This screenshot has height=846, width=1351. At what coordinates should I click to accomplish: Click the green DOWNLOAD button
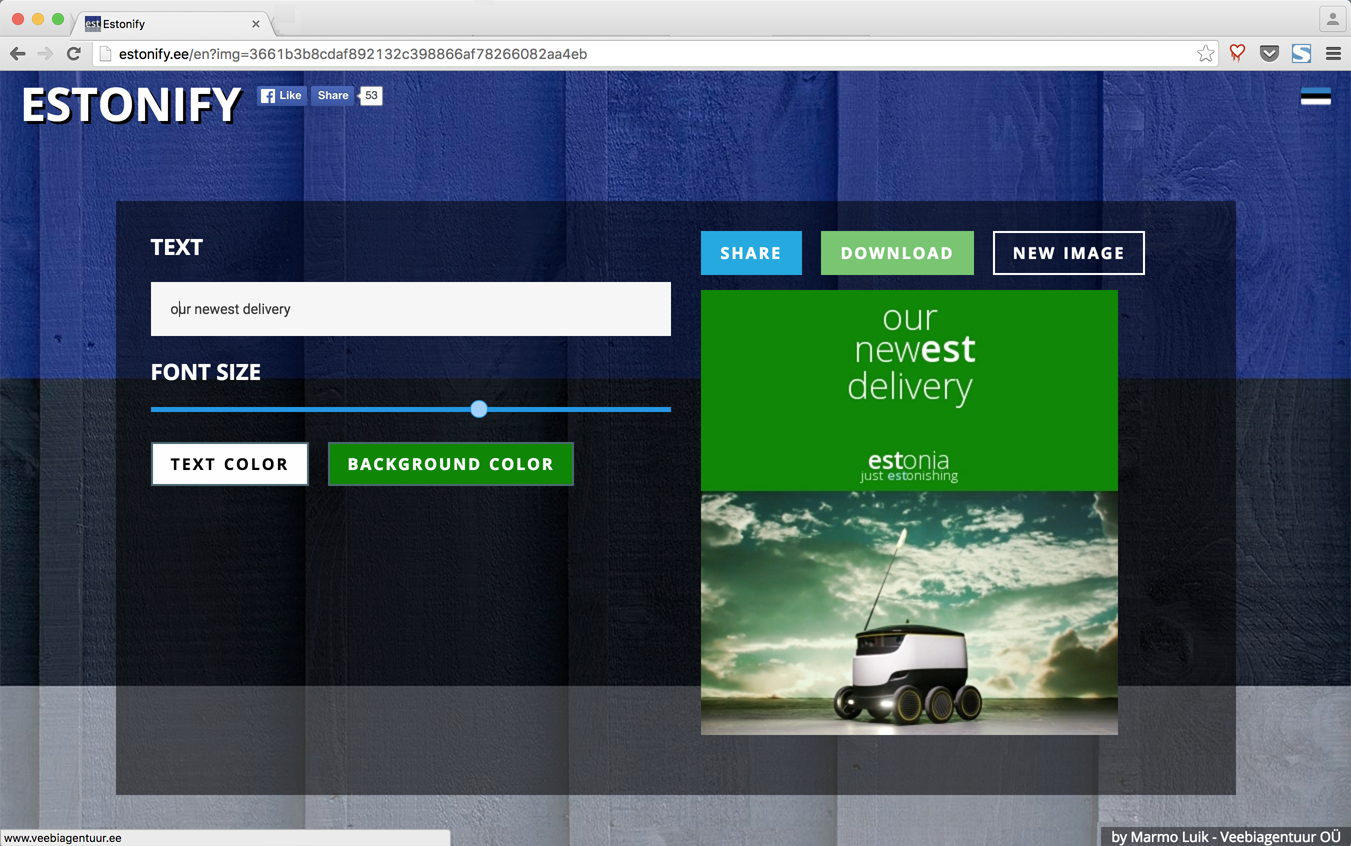(897, 253)
